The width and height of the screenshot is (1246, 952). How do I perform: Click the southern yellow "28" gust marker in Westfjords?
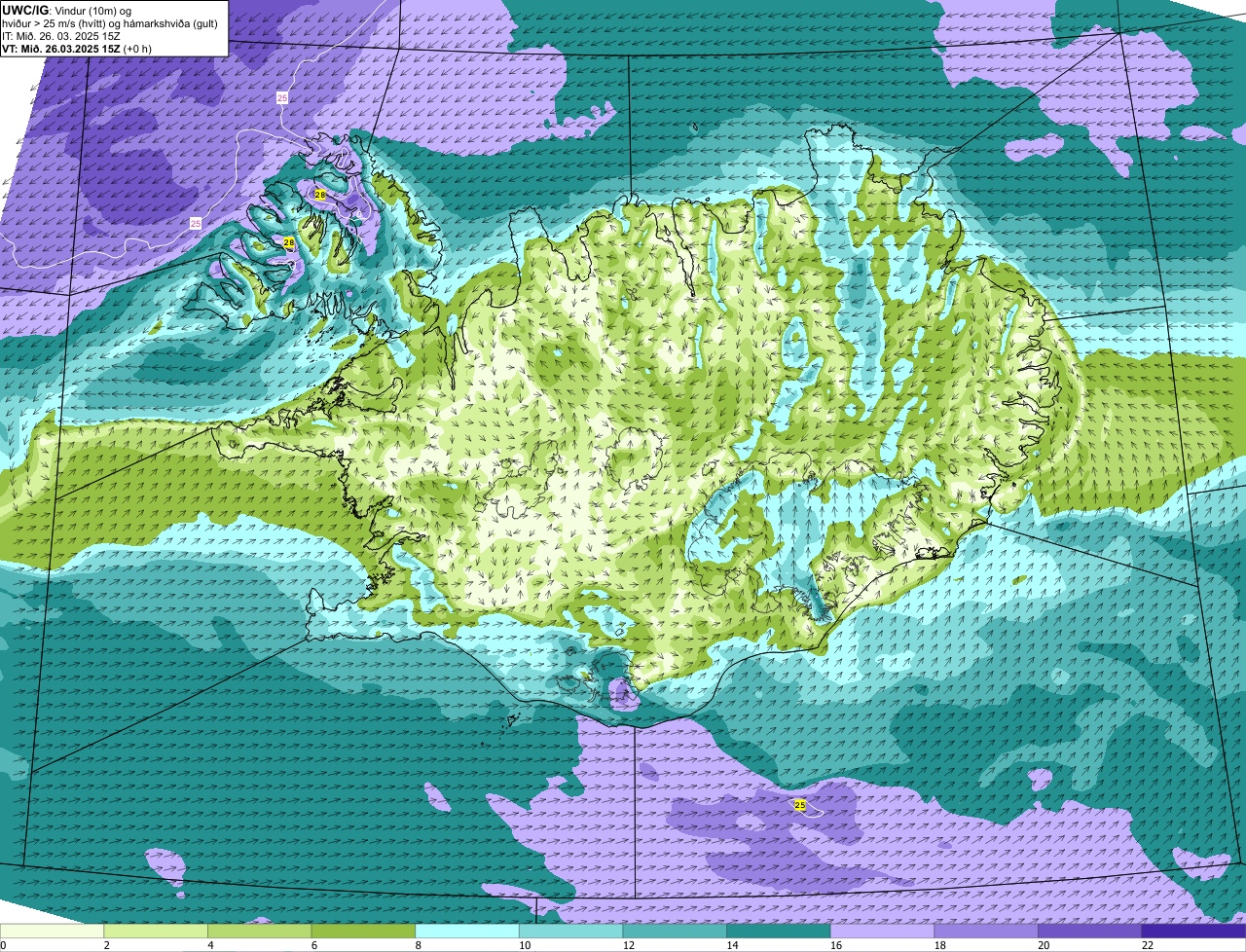pos(289,241)
